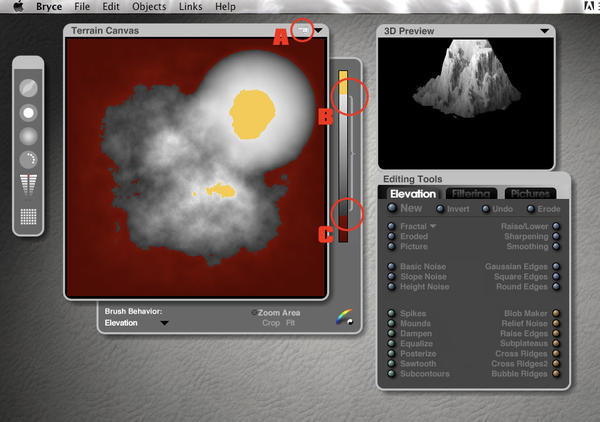600x422 pixels.
Task: Click the brush level dial control
Action: [x=28, y=160]
